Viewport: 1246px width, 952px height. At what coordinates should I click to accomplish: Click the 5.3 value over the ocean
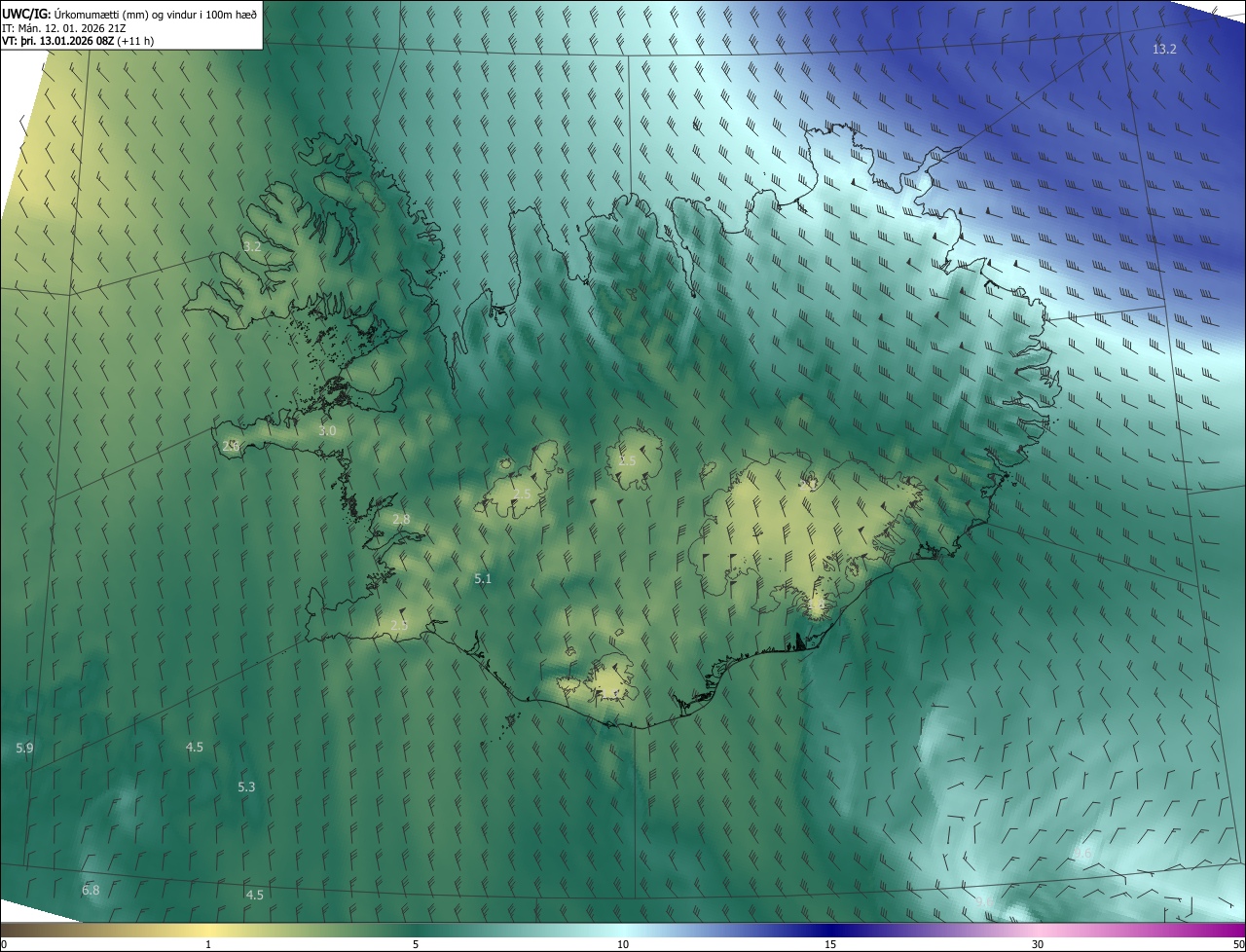(x=246, y=787)
